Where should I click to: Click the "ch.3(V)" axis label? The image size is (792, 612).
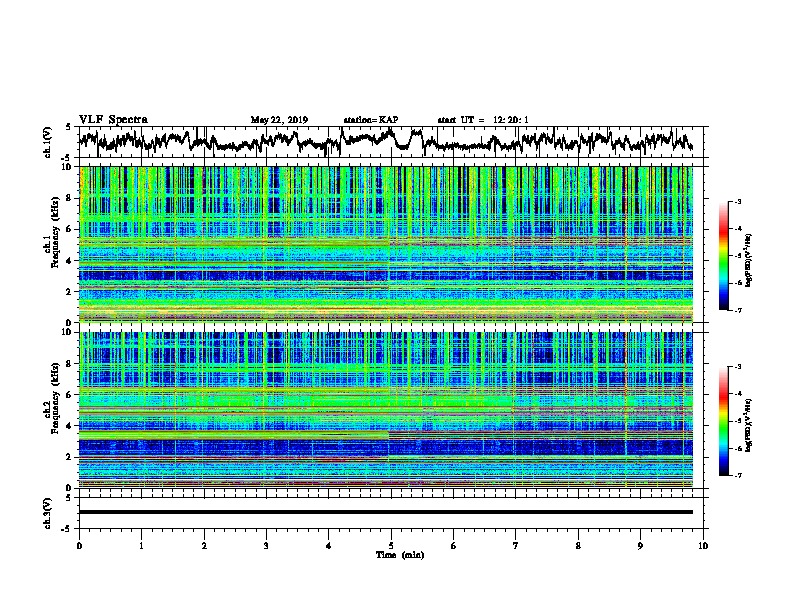pyautogui.click(x=48, y=513)
